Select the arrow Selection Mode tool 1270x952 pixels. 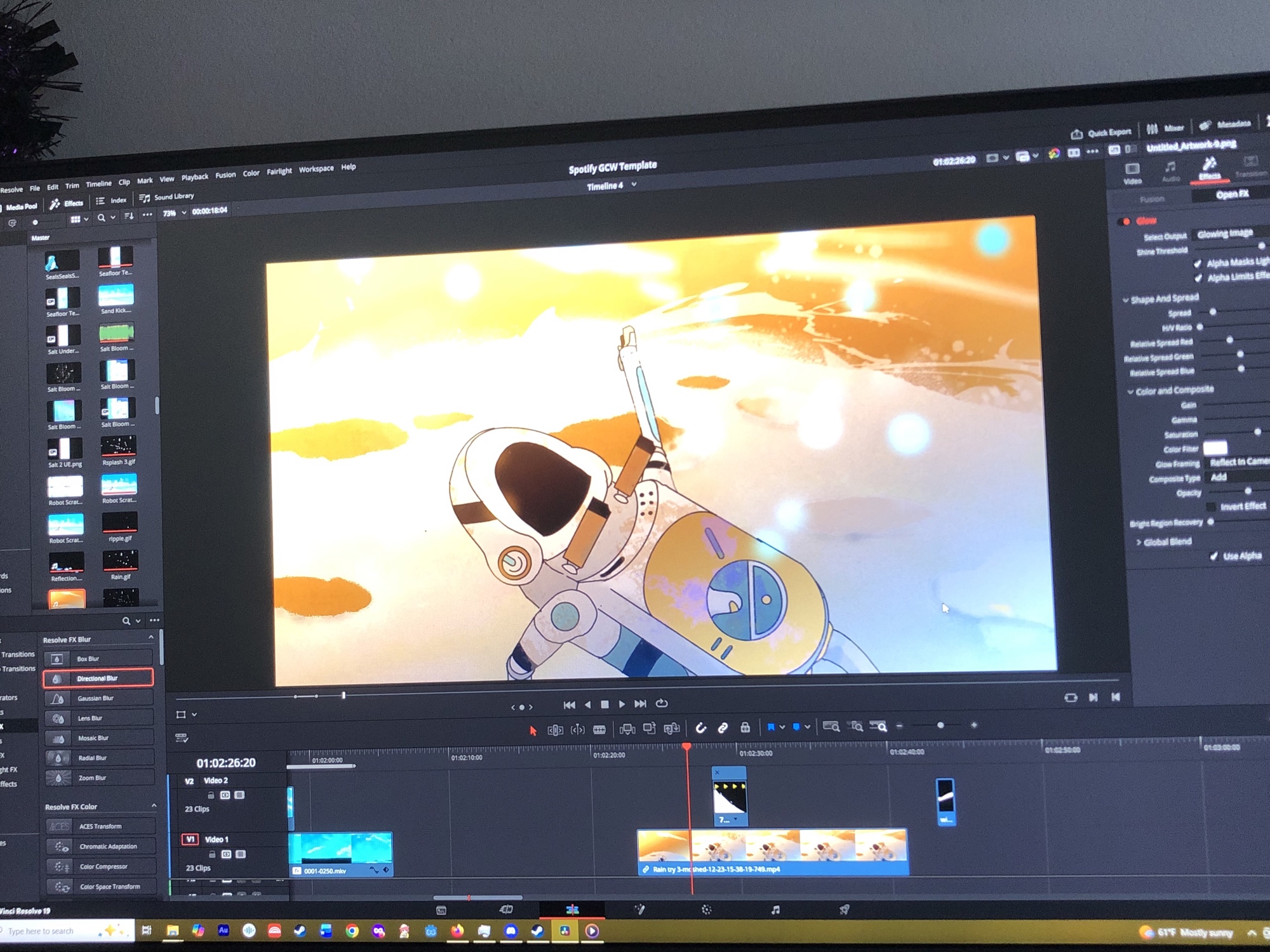point(533,731)
